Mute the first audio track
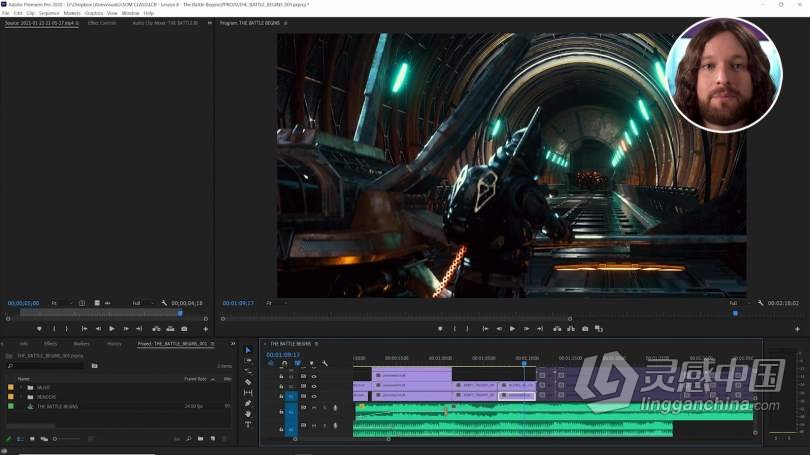The height and width of the screenshot is (455, 810). pos(314,408)
